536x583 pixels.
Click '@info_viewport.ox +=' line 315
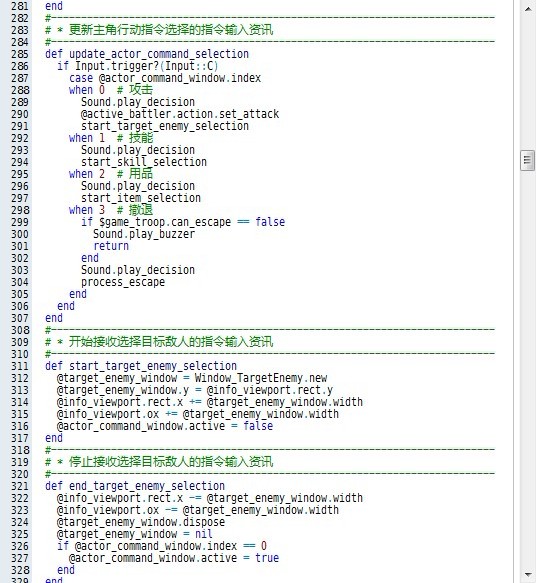pyautogui.click(x=198, y=414)
